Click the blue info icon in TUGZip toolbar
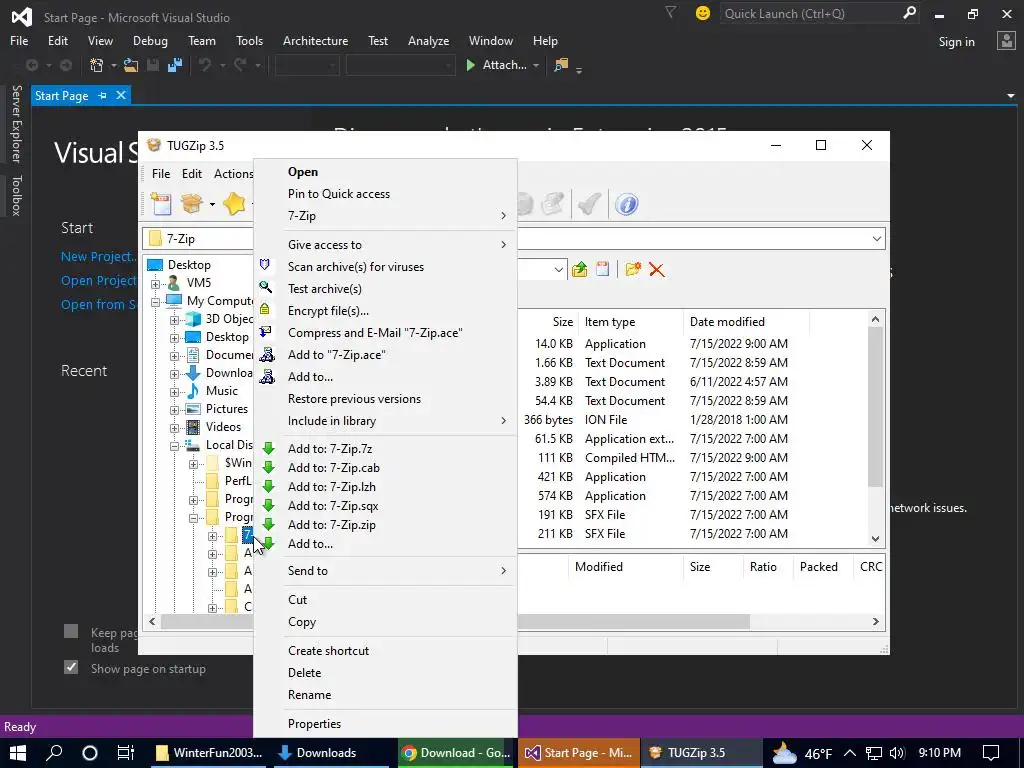This screenshot has height=768, width=1024. pos(626,204)
